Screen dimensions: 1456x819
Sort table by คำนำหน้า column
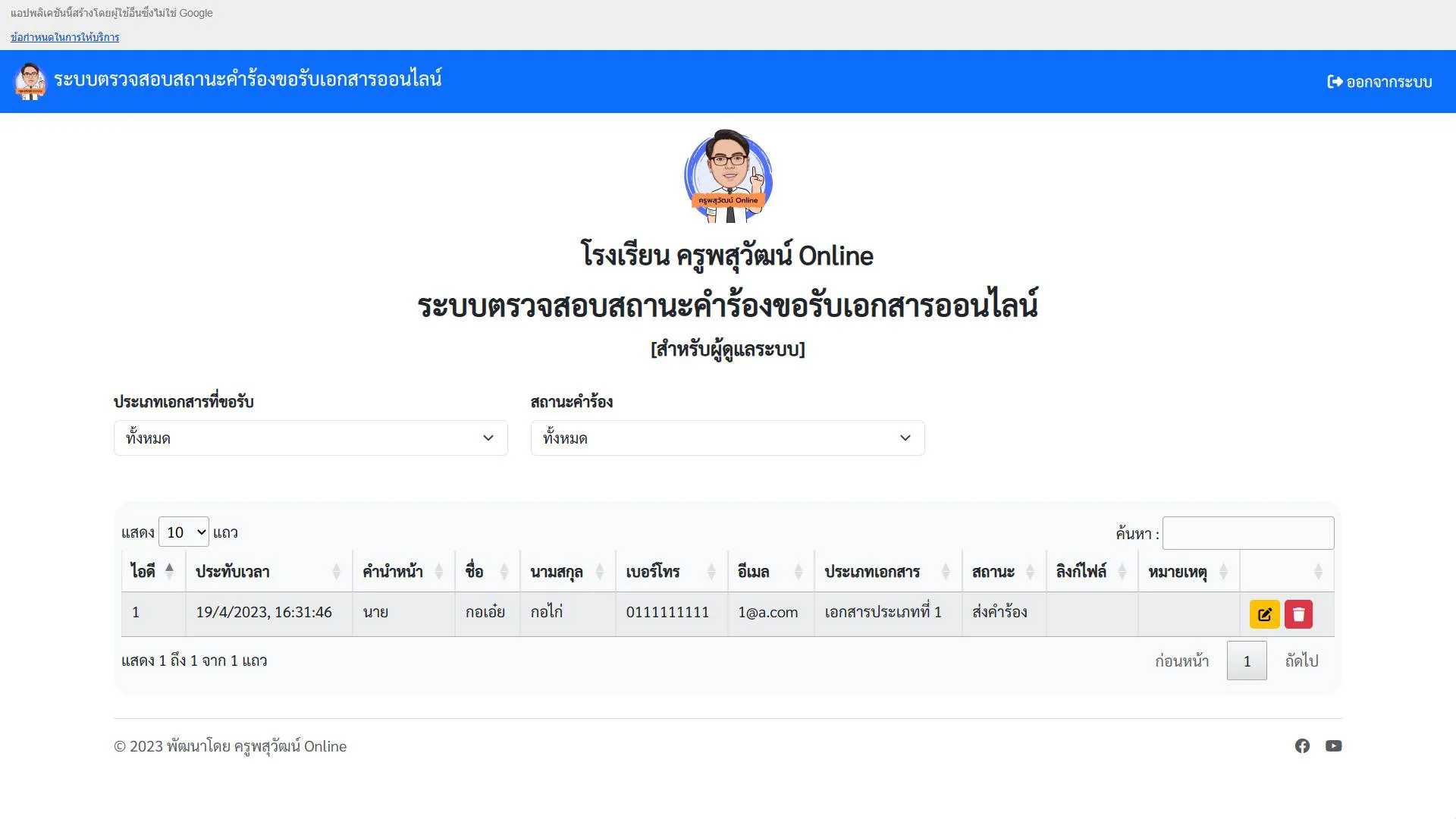(x=403, y=571)
